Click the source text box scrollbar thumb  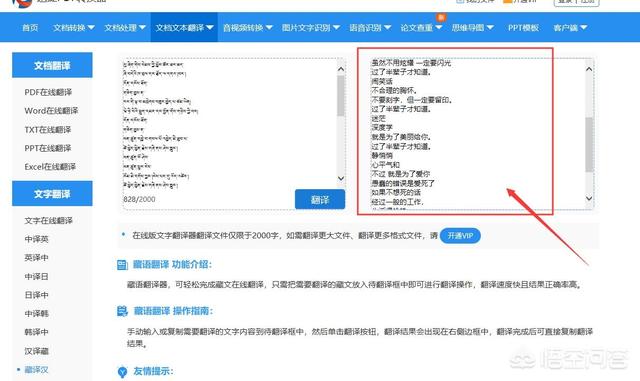341,96
